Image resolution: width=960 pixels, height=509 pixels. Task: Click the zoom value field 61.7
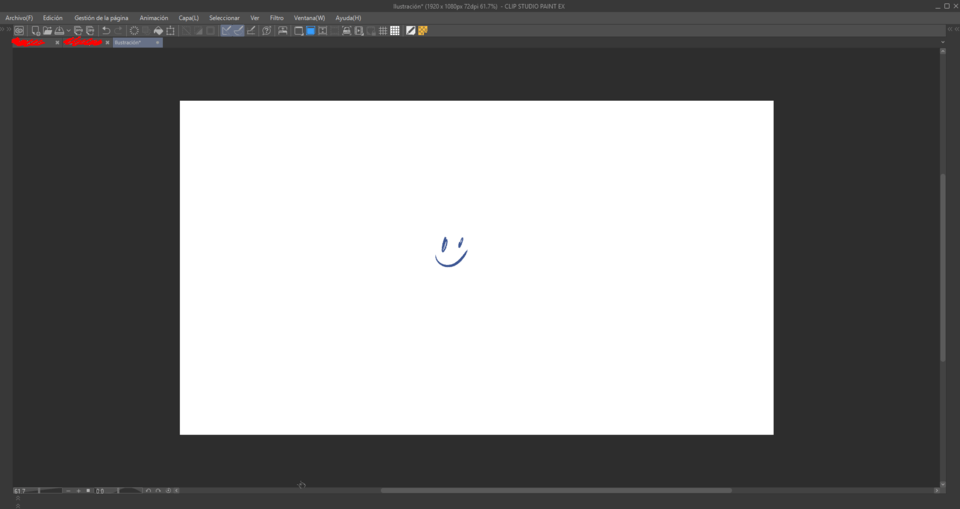[x=20, y=491]
